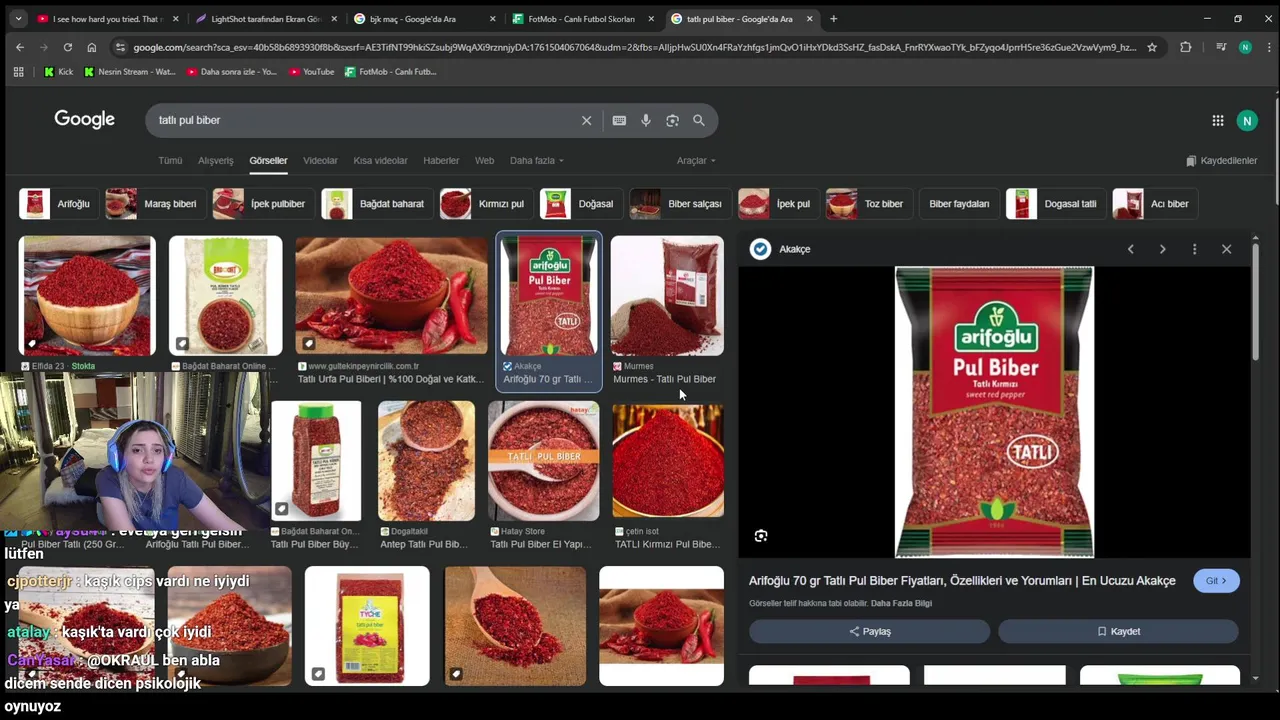Close the FotMob browser tab

click(x=651, y=19)
